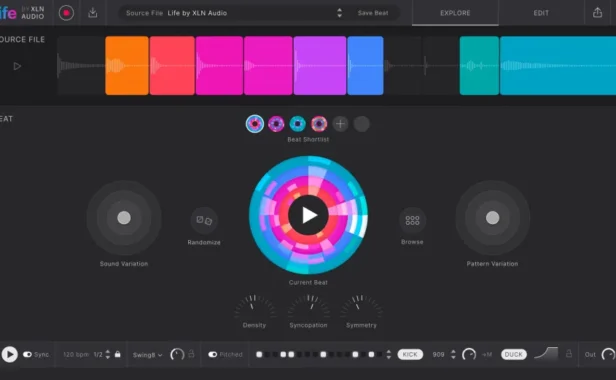Screen dimensions: 616x380
Task: Click the Symmetry knob
Action: coord(361,308)
